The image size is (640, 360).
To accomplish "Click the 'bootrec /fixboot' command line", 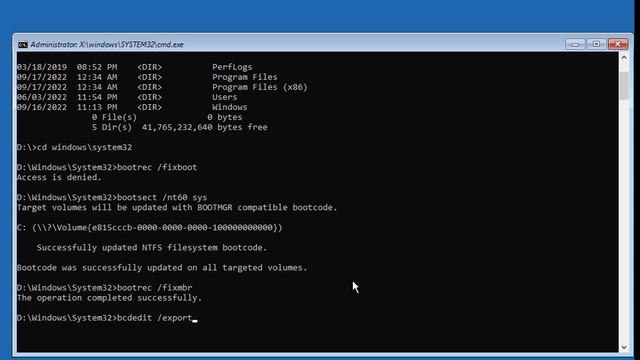I will (x=107, y=167).
